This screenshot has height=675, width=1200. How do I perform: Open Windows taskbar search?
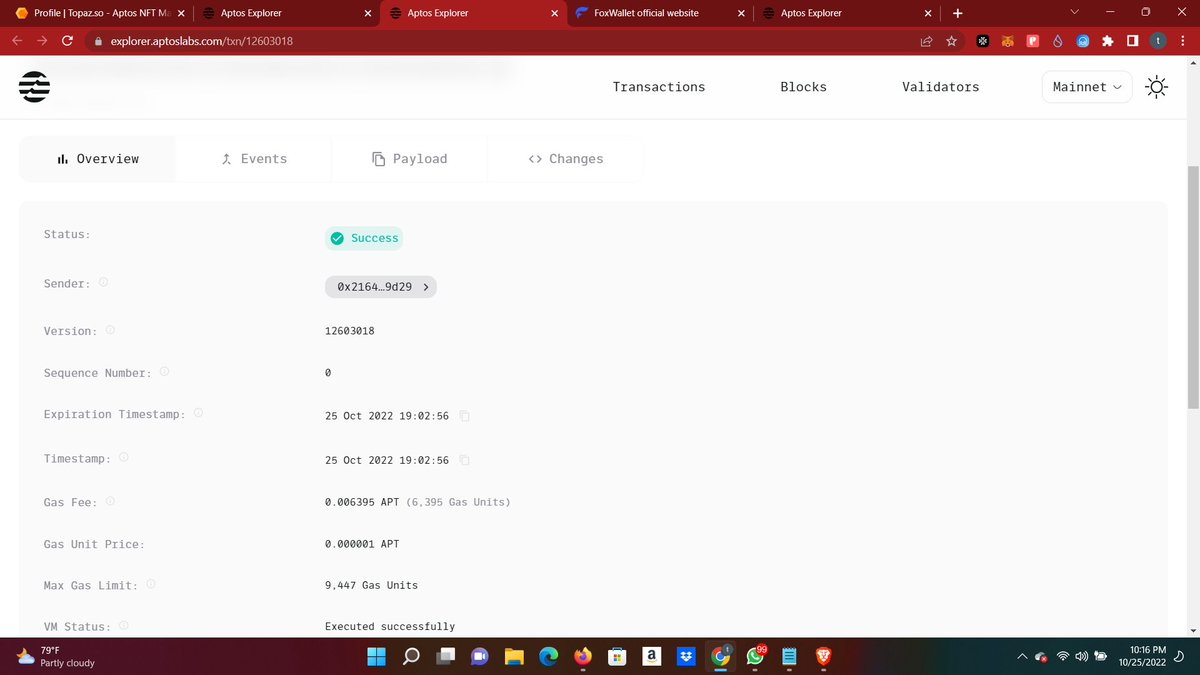411,657
